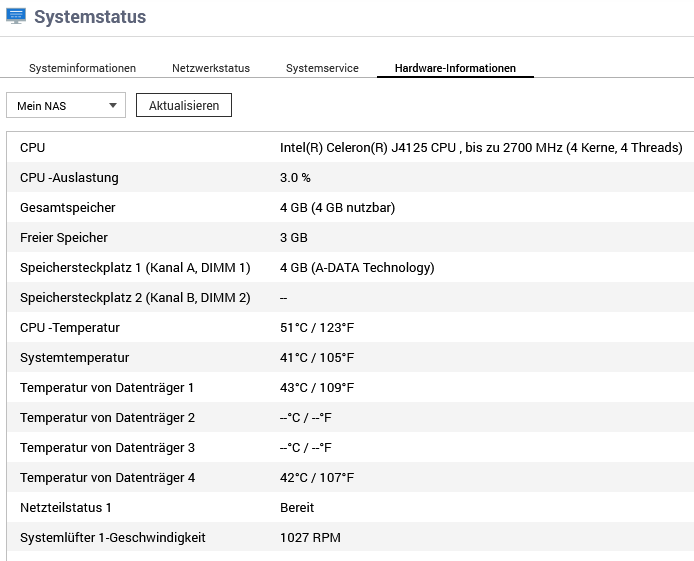Select the Hardware-Informationen tab
Viewport: 694px width, 561px height.
click(x=455, y=68)
